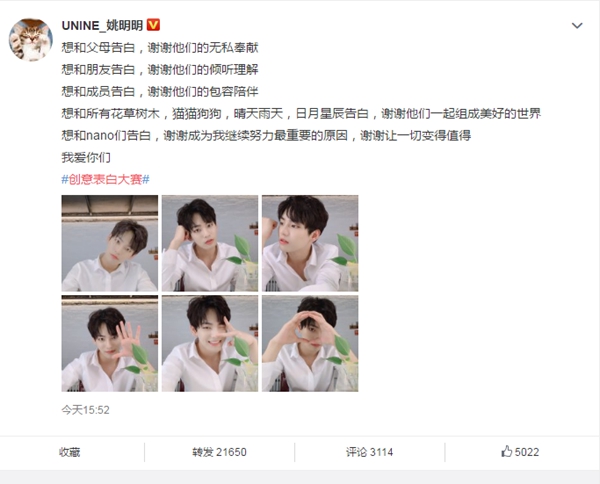Viewport: 600px width, 484px height.
Task: Open third photo looking sideways
Action: pyautogui.click(x=310, y=243)
